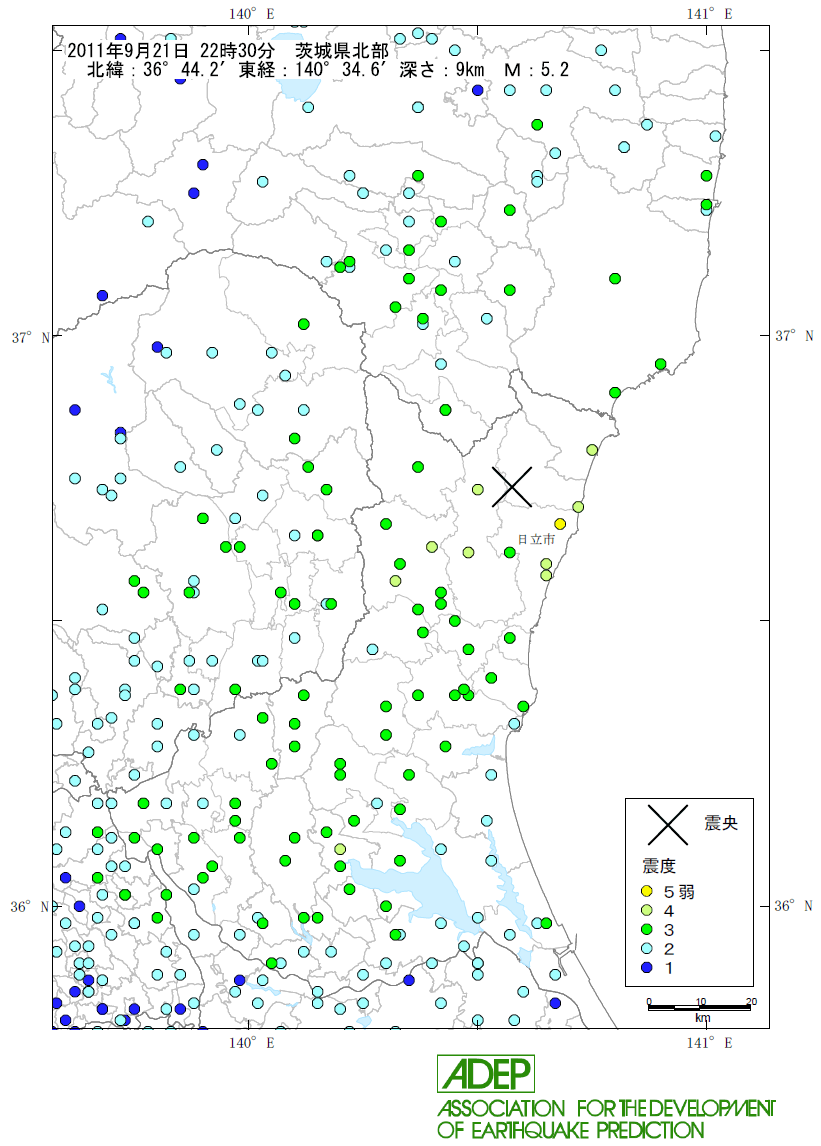Click the km unit label under scale bar
Screen dimensions: 821x1146
pos(703,1018)
